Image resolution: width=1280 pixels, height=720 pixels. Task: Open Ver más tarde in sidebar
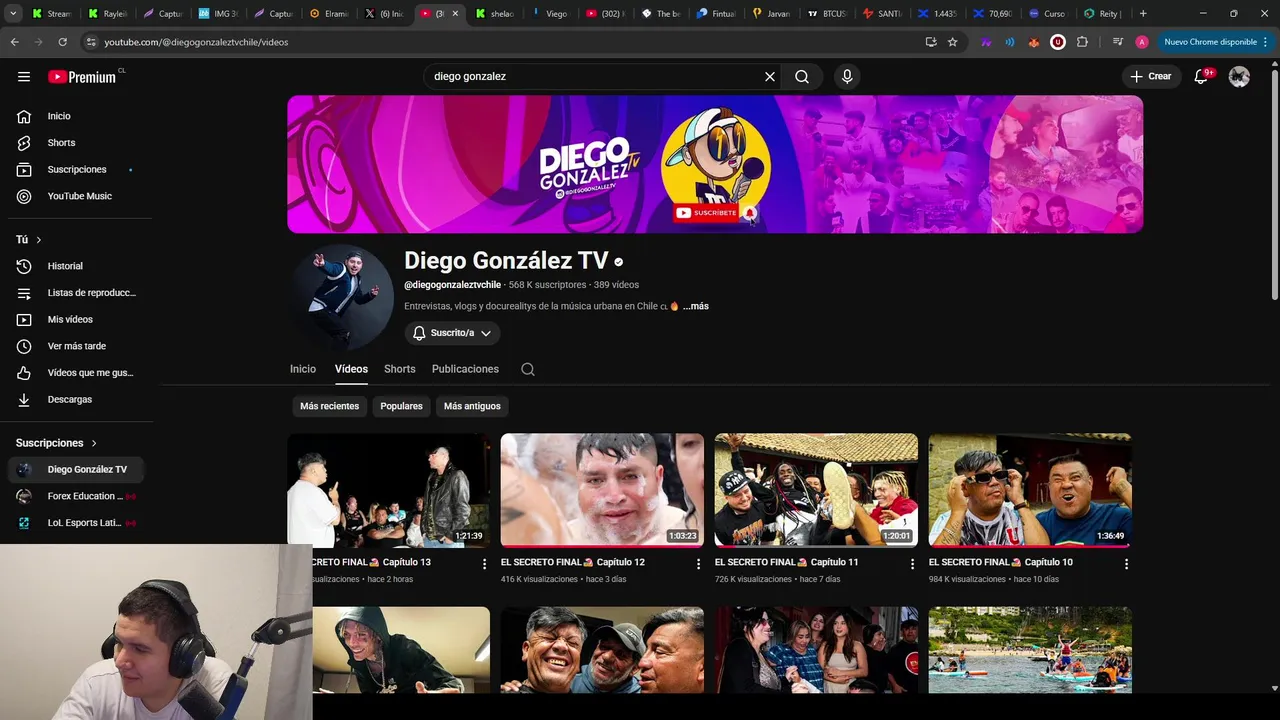(x=76, y=346)
